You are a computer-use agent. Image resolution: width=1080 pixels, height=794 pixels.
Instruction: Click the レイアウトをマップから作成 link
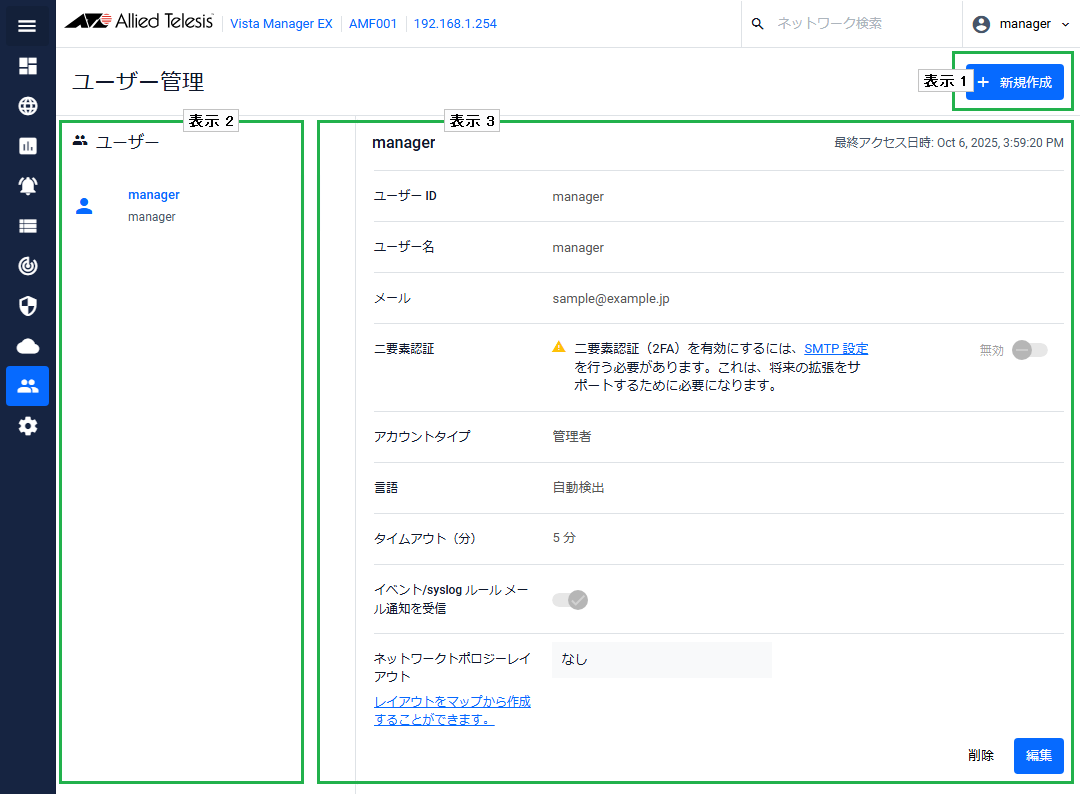tap(452, 701)
